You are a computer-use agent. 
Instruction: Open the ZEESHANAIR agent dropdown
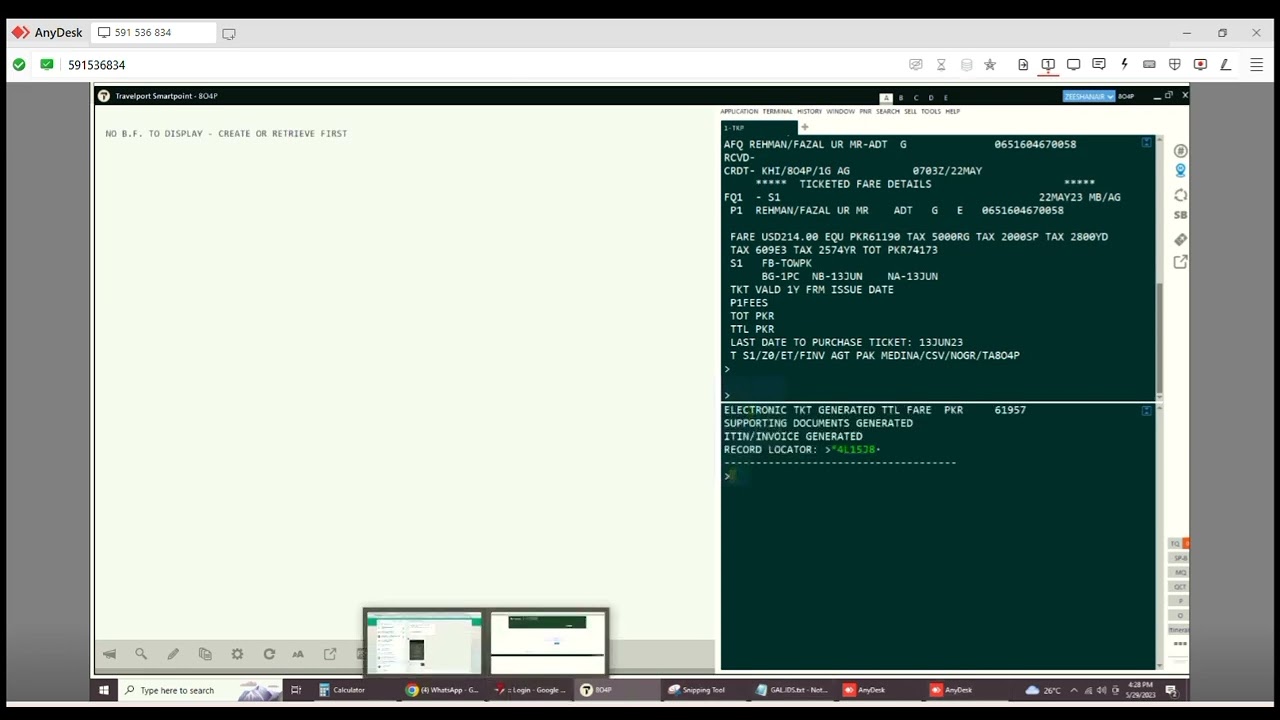(1088, 96)
